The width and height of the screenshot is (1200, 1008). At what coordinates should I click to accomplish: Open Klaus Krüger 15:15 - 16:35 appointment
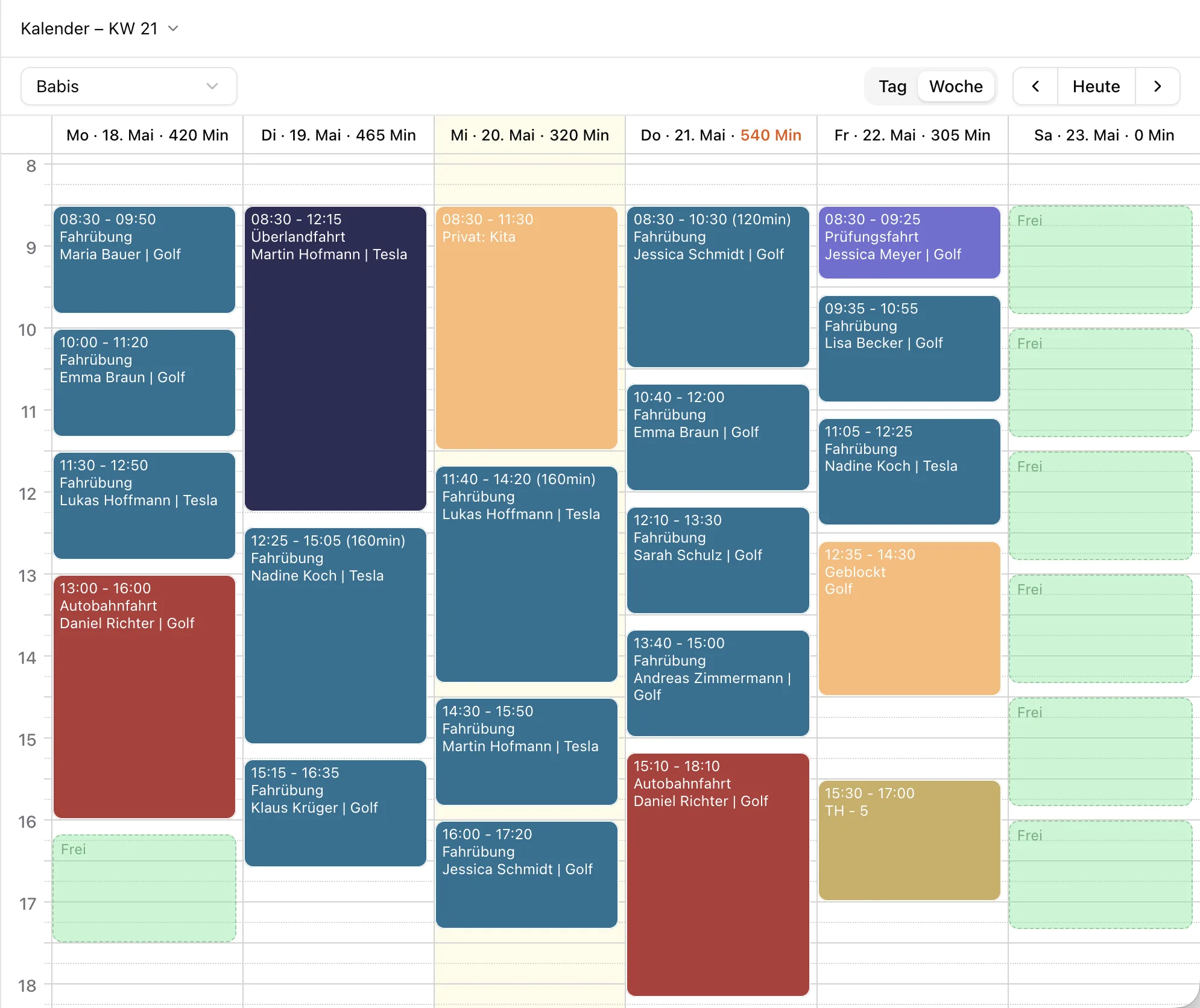(335, 813)
